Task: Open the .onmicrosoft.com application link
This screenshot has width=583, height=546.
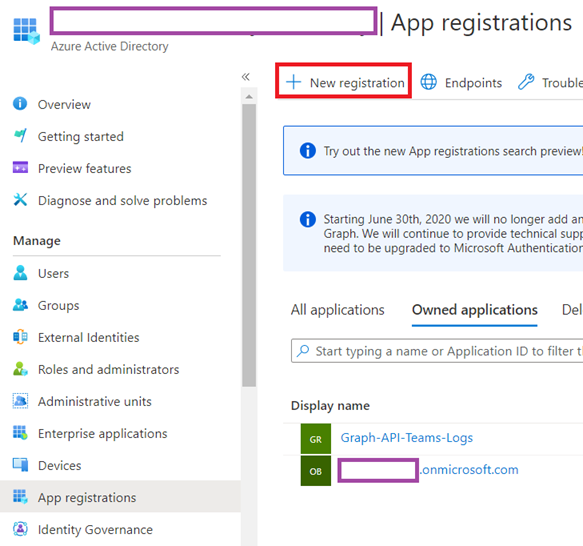Action: tap(469, 470)
